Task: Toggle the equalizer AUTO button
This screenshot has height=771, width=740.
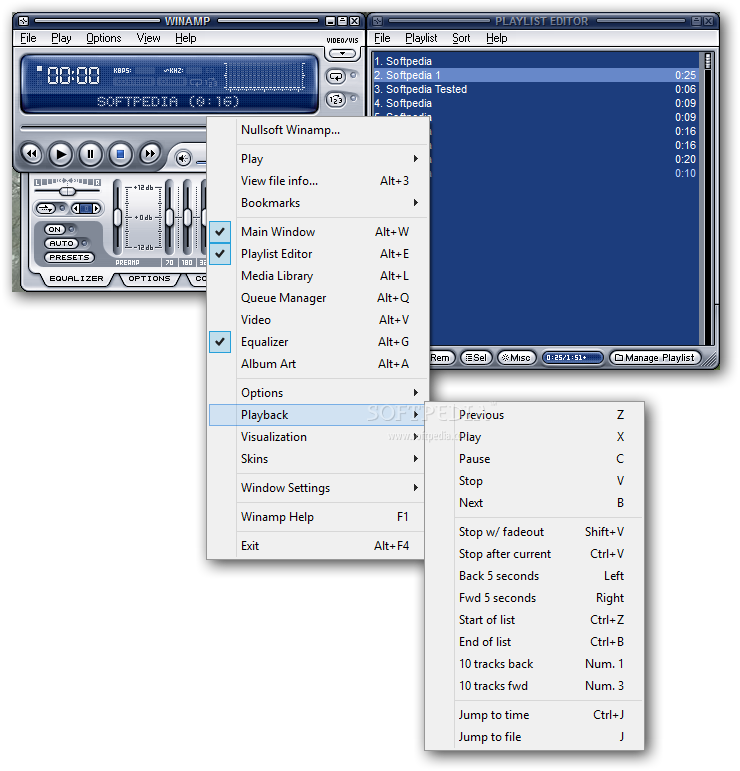Action: coord(61,243)
